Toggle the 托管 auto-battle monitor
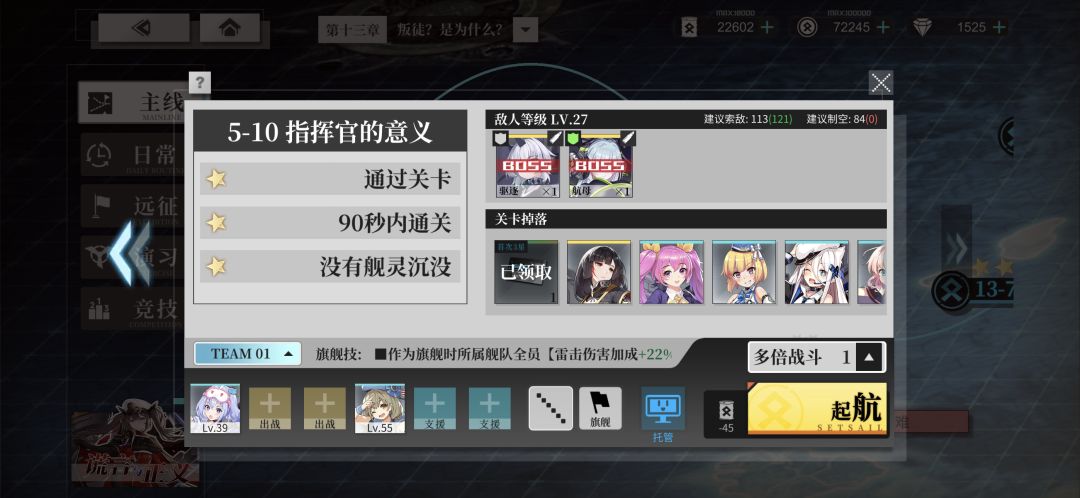1080x498 pixels. click(x=663, y=414)
